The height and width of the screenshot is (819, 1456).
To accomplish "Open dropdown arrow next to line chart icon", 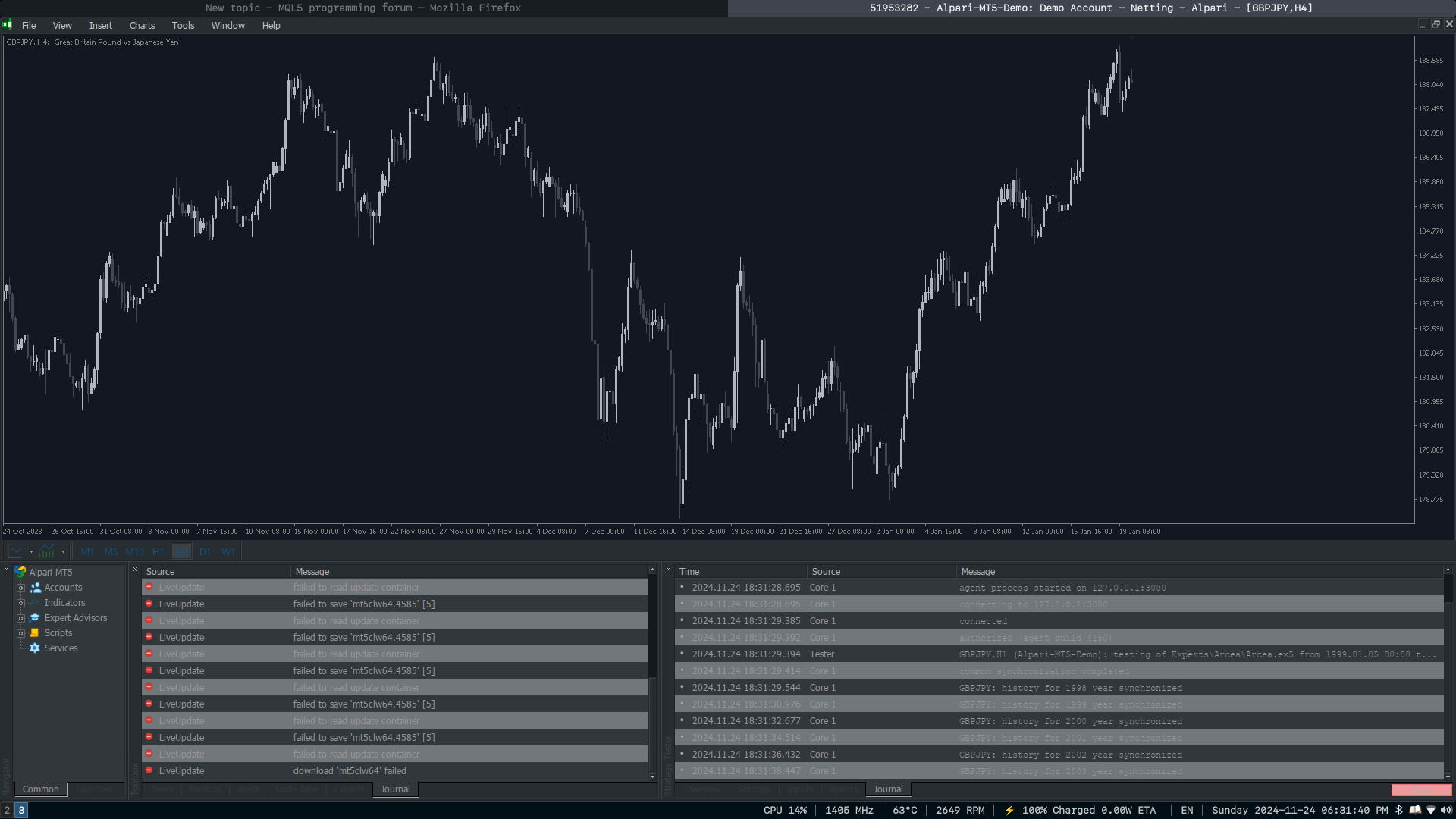I will (x=31, y=551).
